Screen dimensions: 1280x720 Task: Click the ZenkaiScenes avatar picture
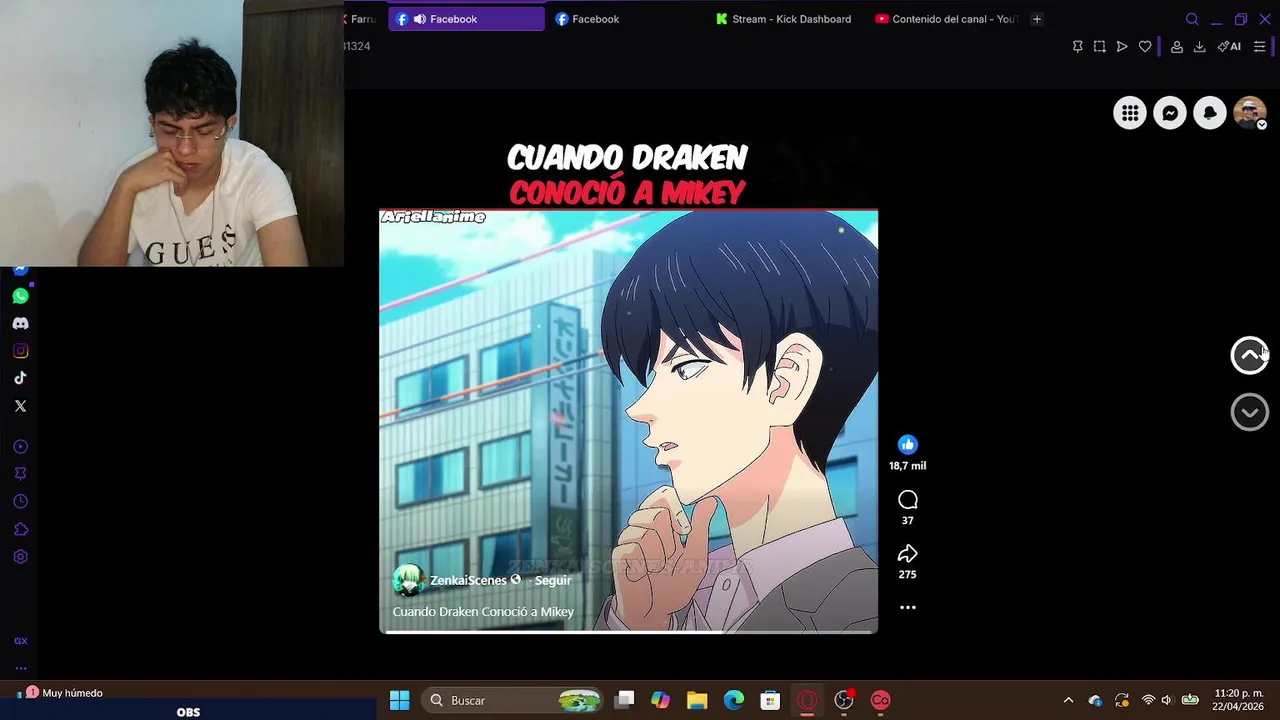408,580
